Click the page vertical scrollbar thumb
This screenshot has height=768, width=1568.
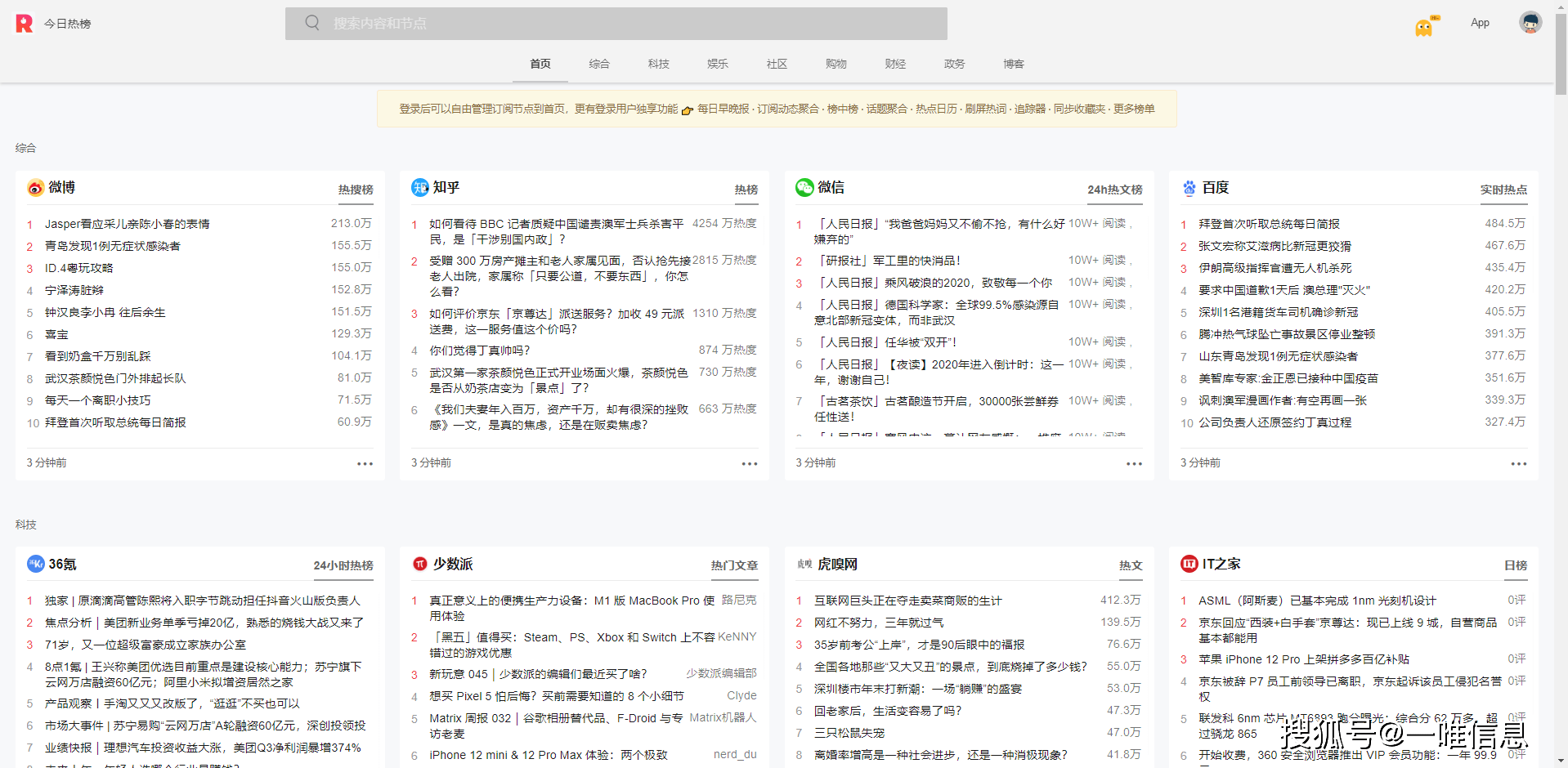click(1561, 54)
